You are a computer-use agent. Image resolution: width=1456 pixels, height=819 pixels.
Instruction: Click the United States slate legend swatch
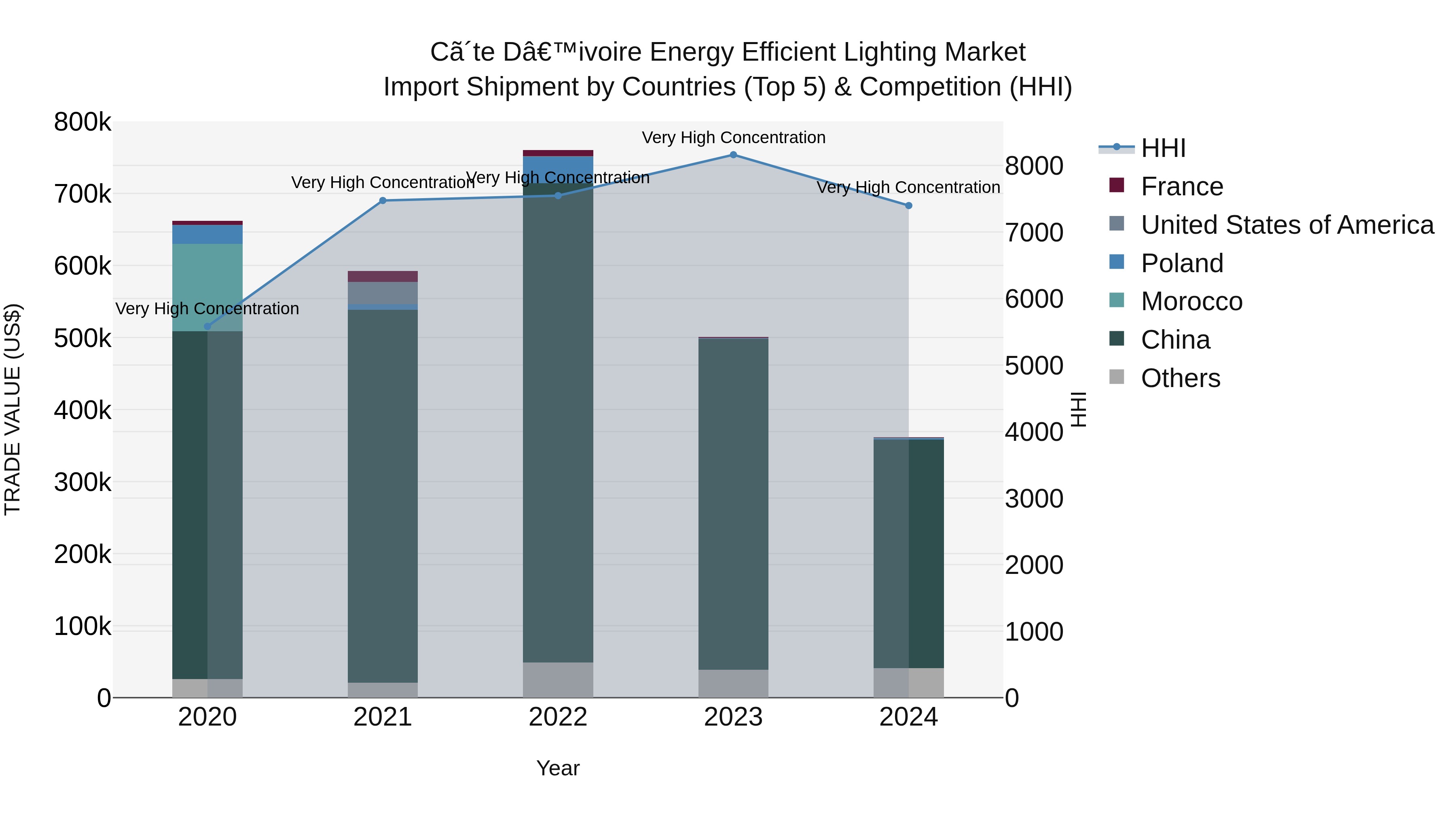1117,223
